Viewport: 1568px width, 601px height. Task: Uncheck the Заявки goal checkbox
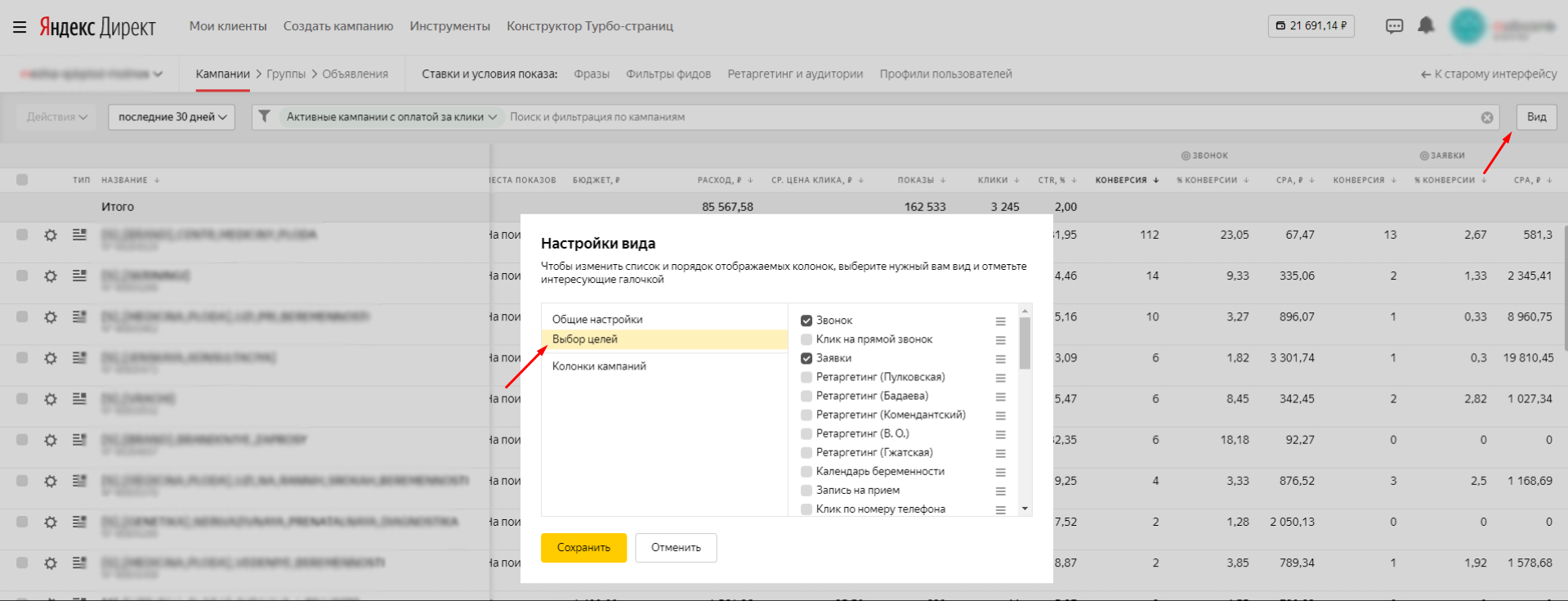coord(806,358)
